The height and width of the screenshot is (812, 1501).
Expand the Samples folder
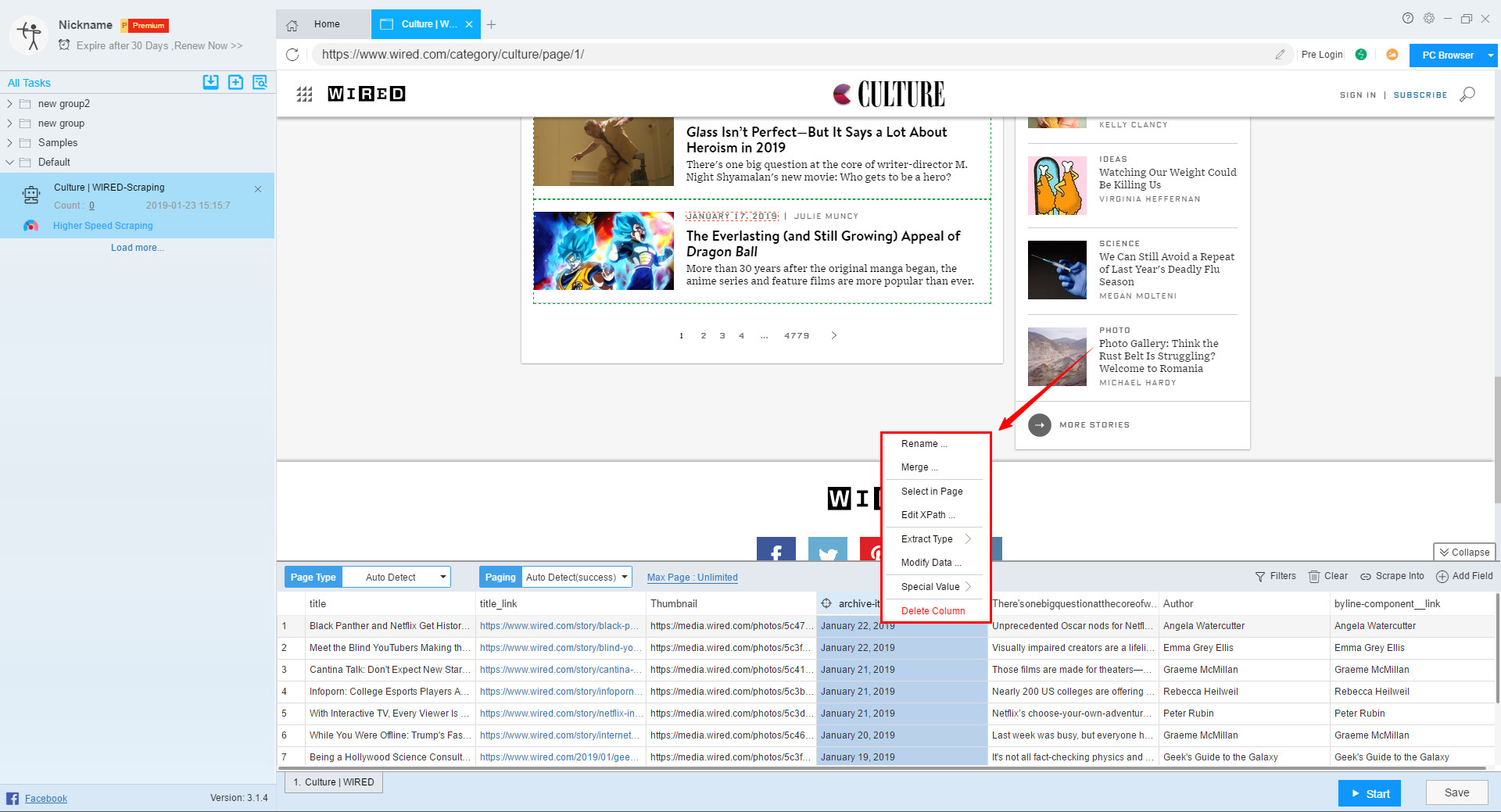point(9,142)
